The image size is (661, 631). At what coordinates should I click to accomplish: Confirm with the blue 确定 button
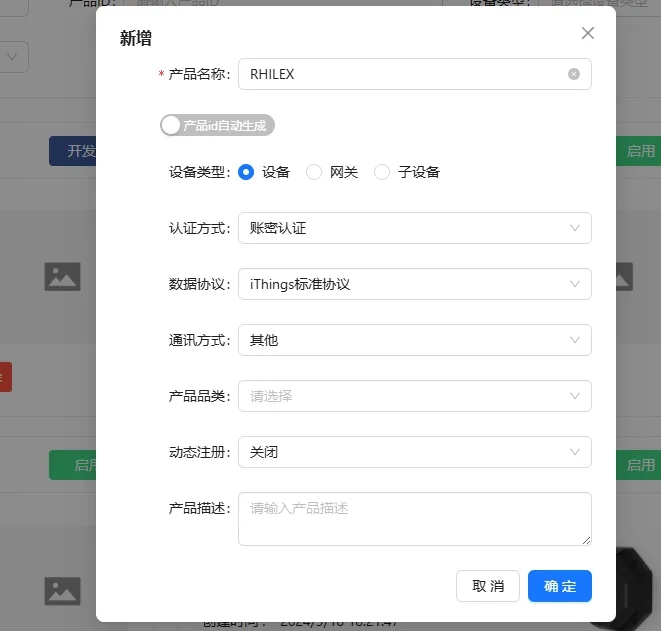[559, 586]
